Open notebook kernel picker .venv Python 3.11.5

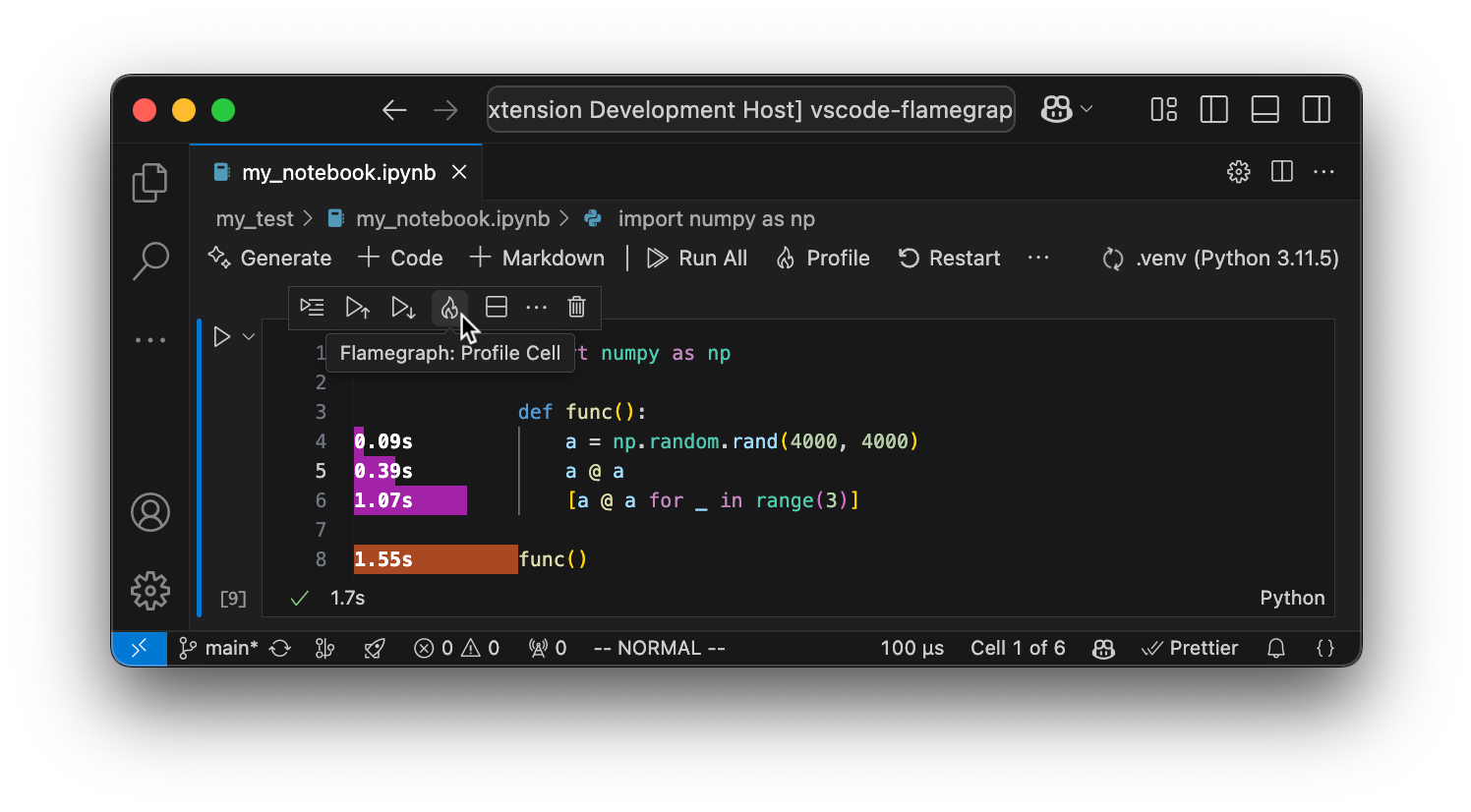tap(1219, 258)
